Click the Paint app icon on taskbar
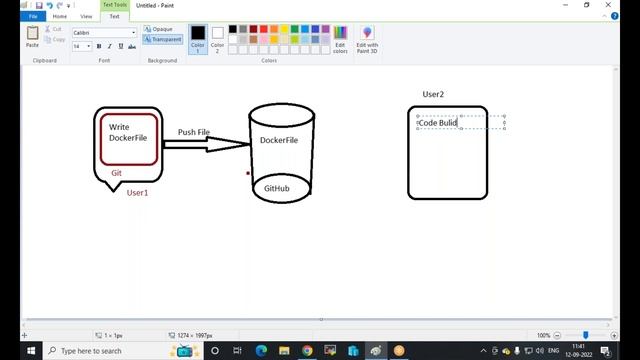The image size is (640, 360). tap(376, 351)
